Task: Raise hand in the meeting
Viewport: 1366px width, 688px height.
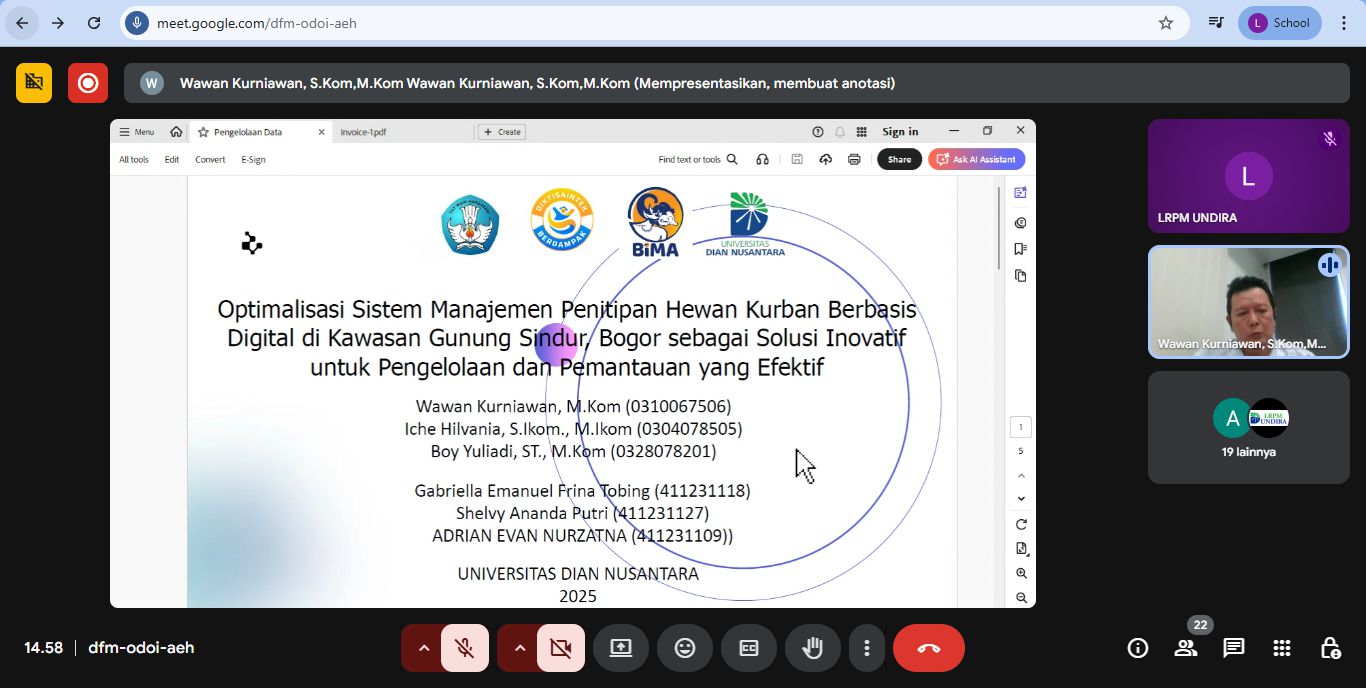Action: point(812,648)
